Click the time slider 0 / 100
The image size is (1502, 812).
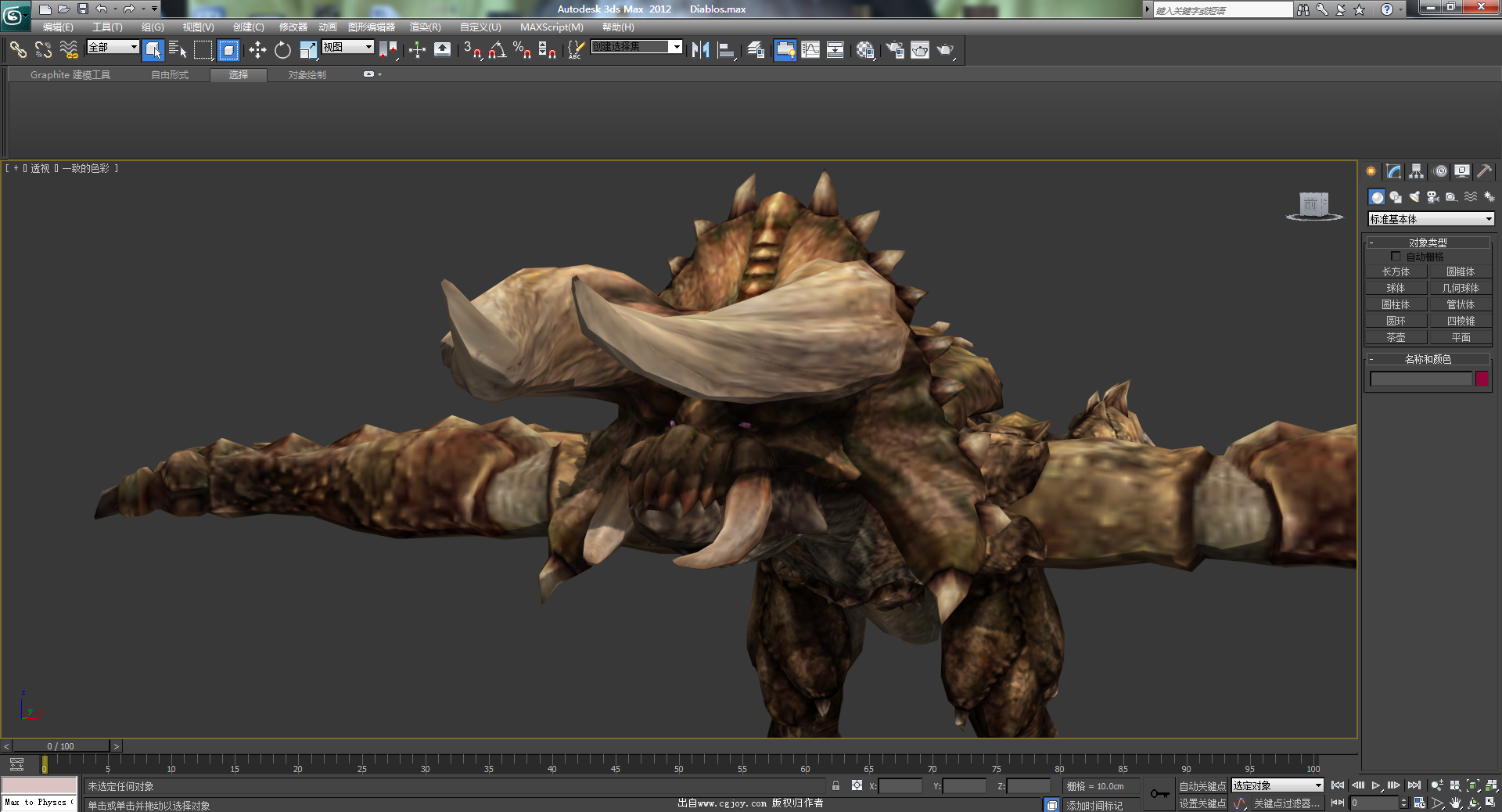click(x=61, y=746)
